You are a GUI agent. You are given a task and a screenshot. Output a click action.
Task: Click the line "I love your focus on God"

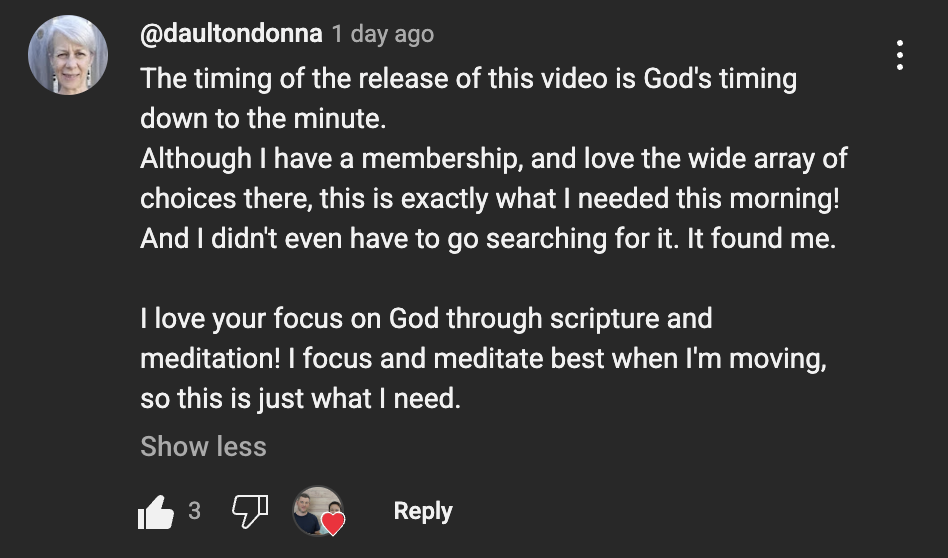coord(426,319)
